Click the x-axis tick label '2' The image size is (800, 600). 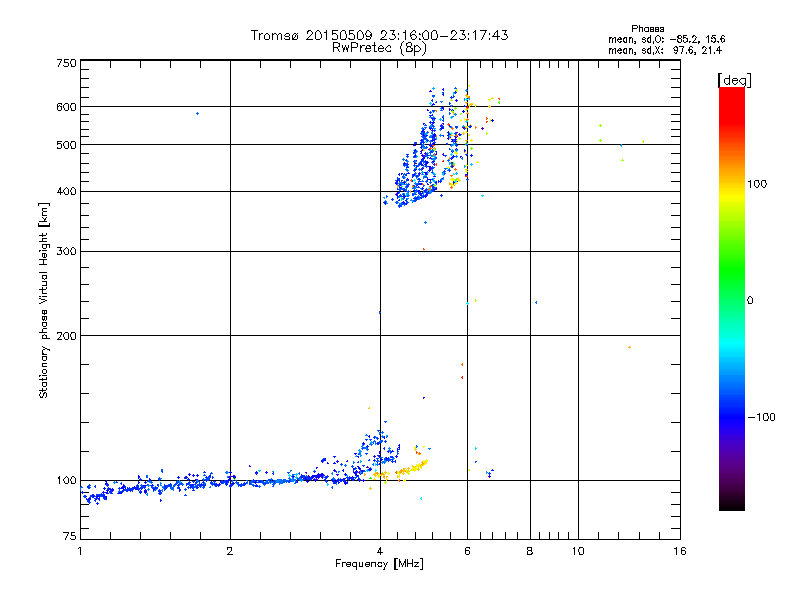[230, 551]
